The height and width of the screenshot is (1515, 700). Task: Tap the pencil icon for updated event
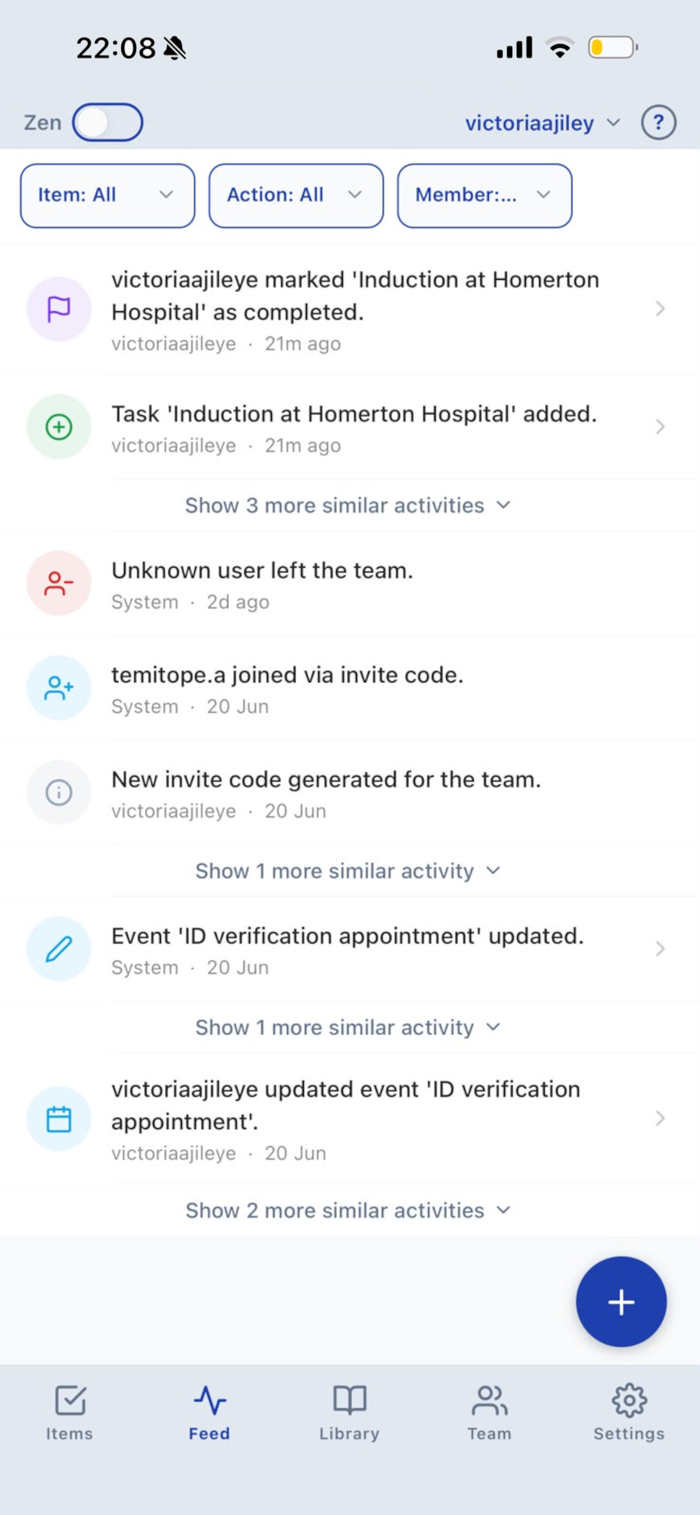tap(59, 949)
